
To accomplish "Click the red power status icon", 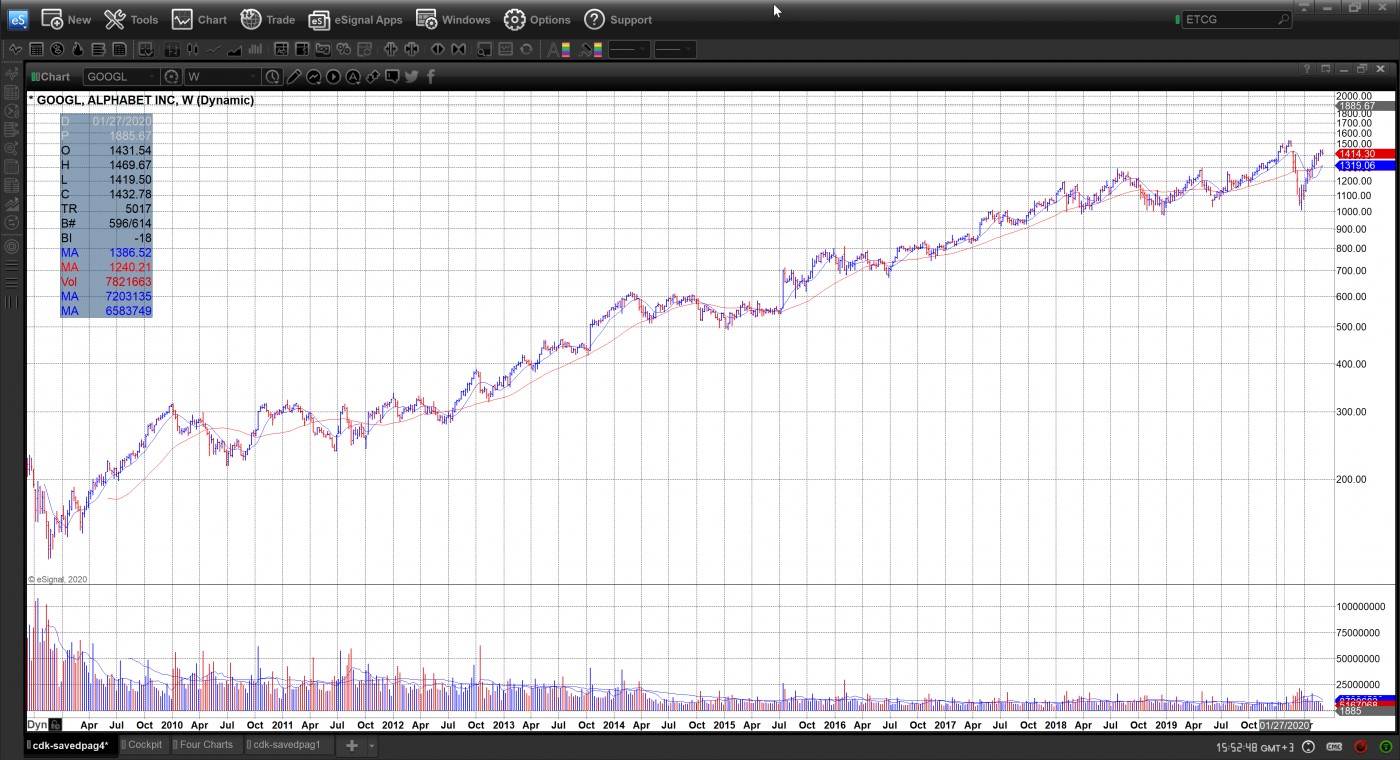I will pyautogui.click(x=1361, y=747).
